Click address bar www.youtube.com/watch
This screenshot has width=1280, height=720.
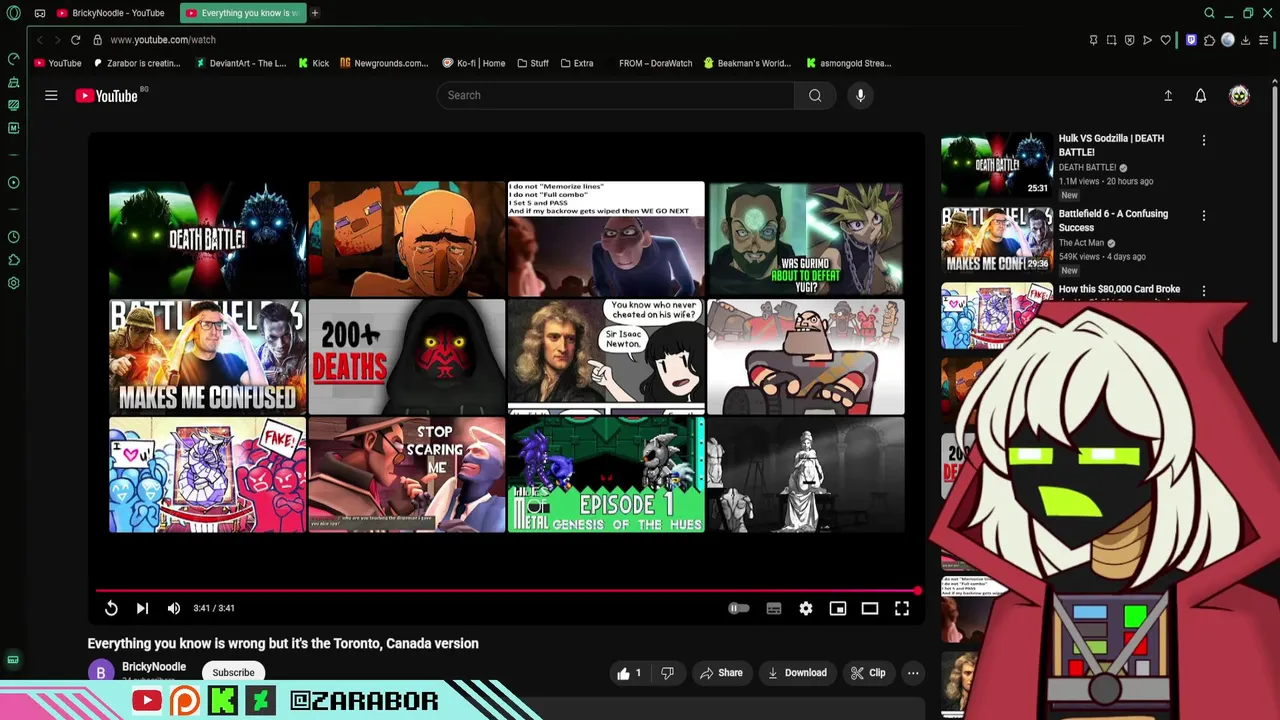[x=163, y=40]
